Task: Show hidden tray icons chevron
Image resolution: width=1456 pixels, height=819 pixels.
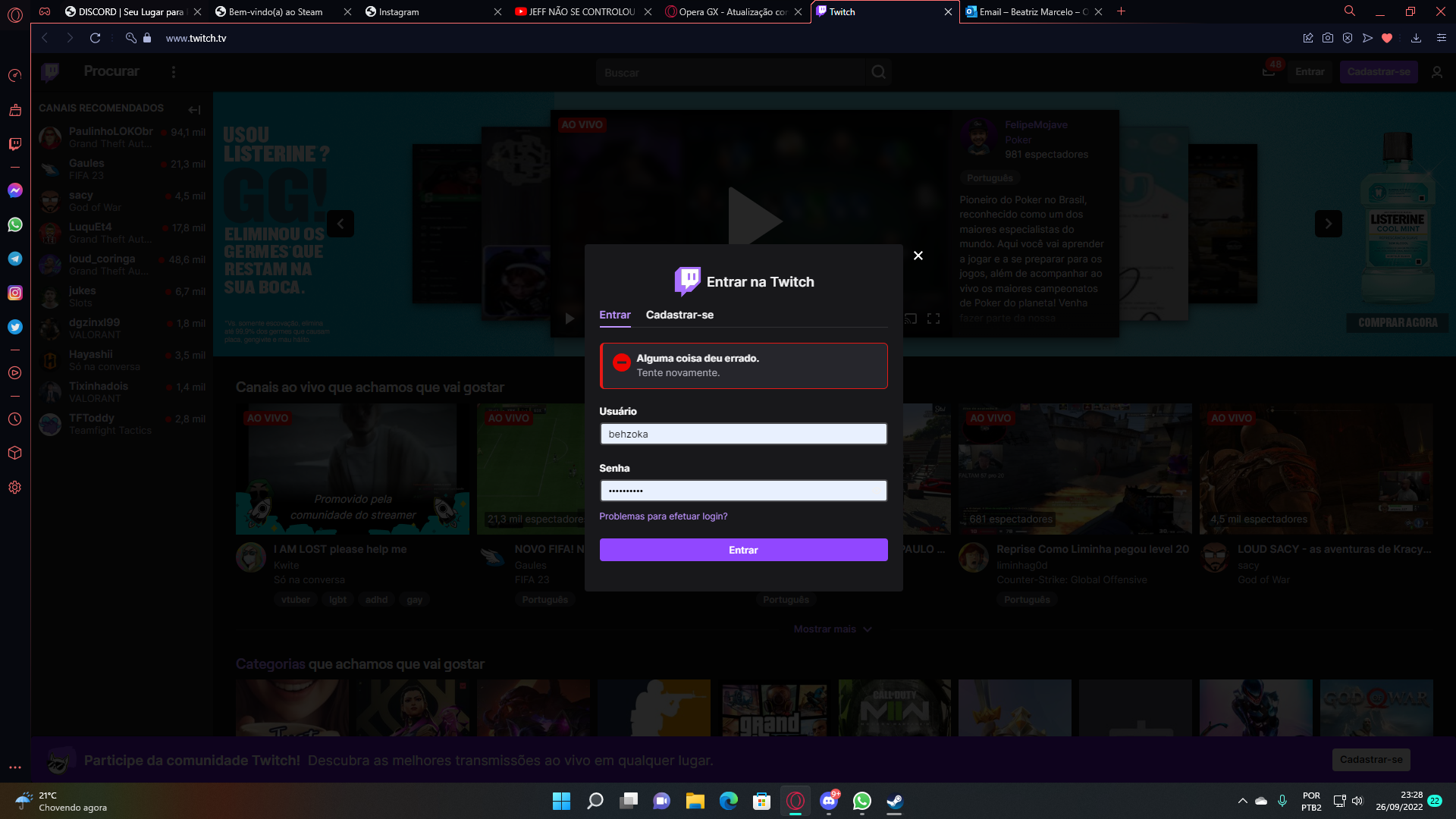Action: click(x=1242, y=801)
